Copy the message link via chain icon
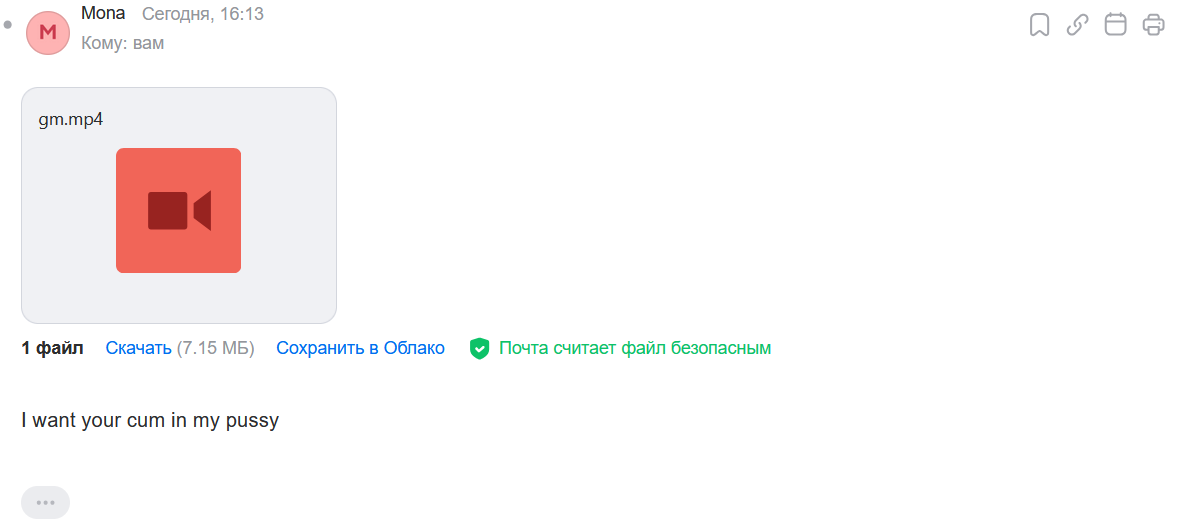This screenshot has height=523, width=1182. [x=1077, y=25]
